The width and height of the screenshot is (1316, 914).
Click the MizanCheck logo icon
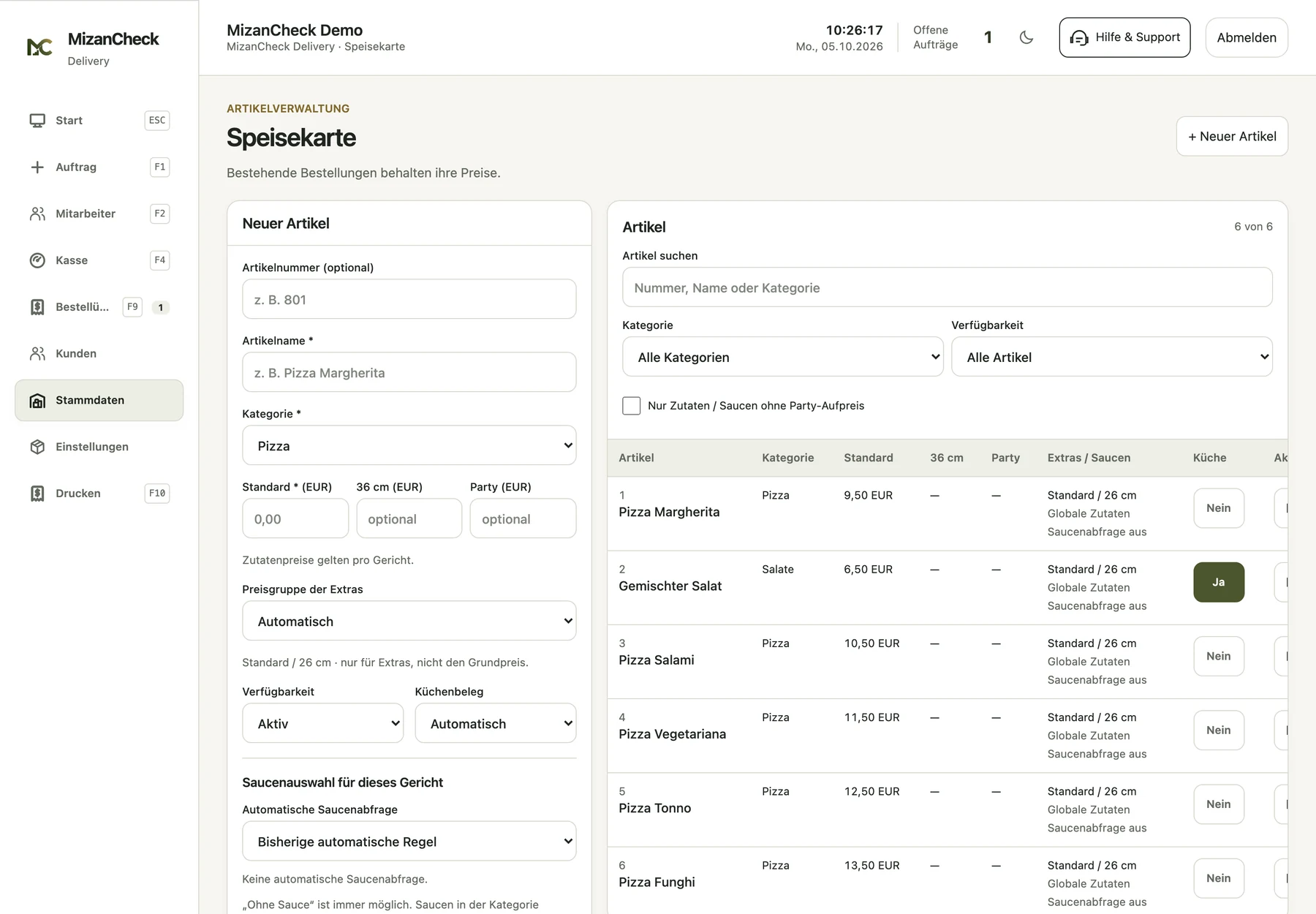click(x=39, y=48)
